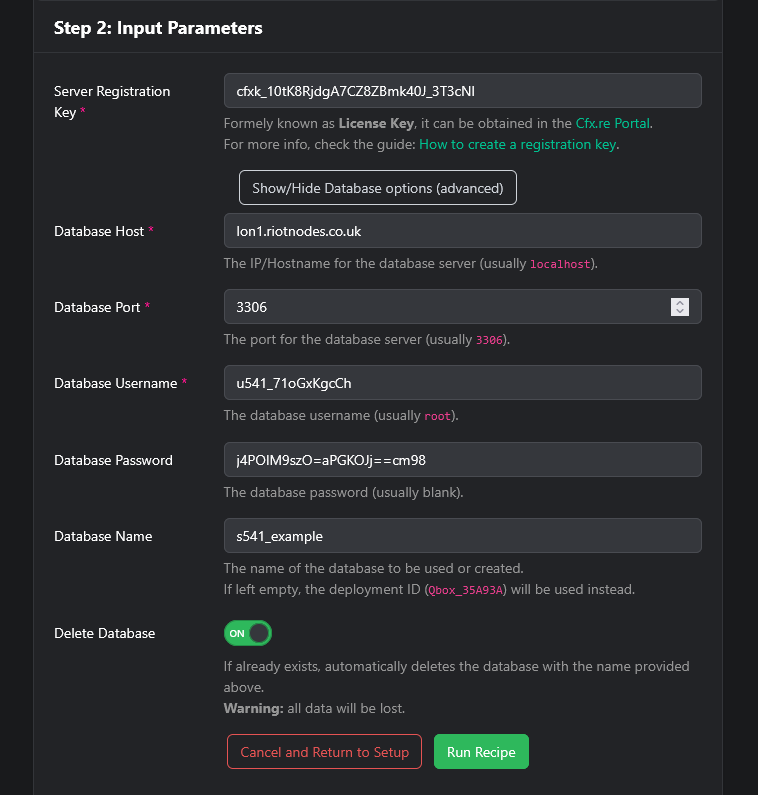Viewport: 758px width, 795px height.
Task: Click the Database Password field
Action: (462, 460)
